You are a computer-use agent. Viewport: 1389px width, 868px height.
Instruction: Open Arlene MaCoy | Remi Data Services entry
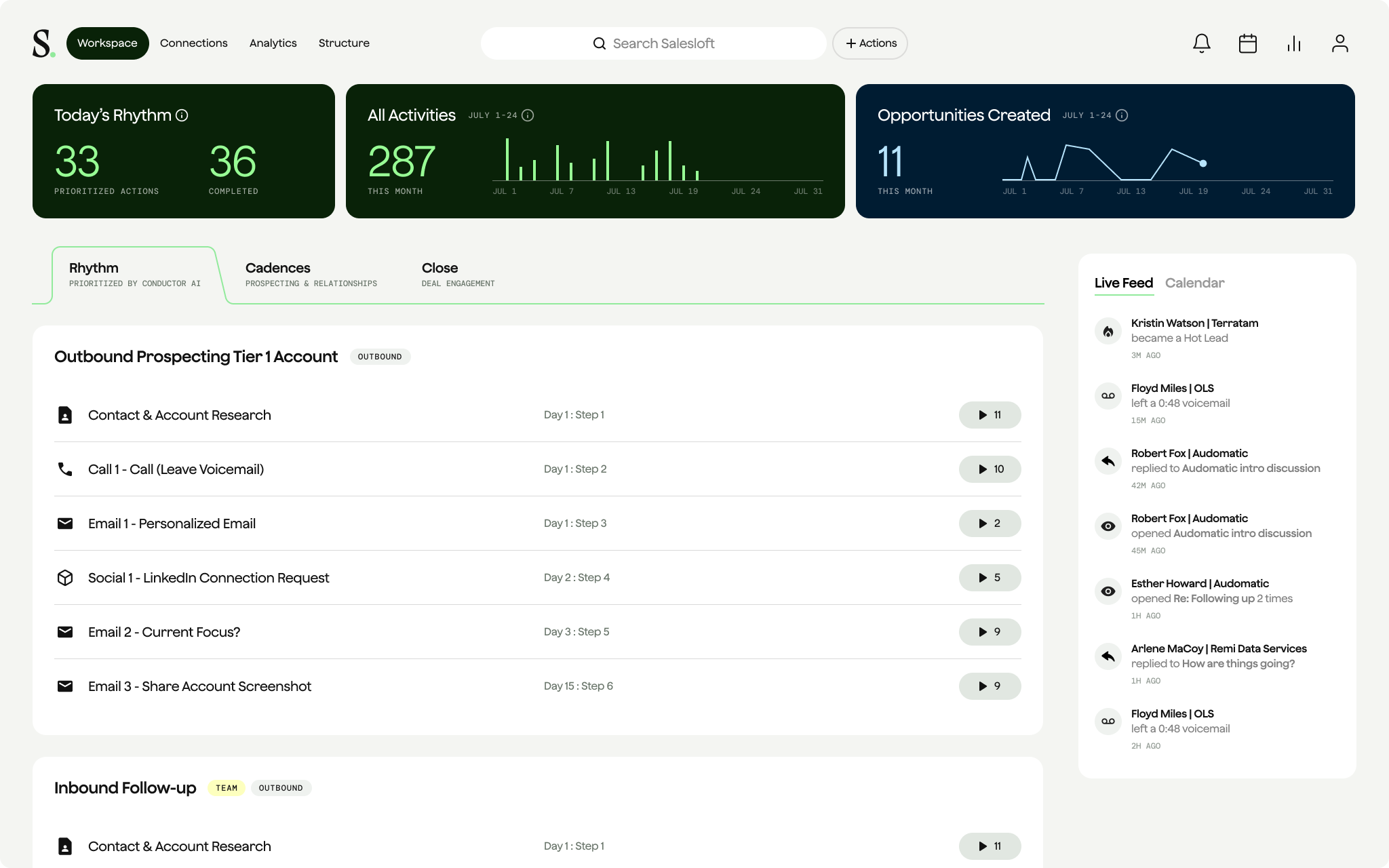click(1219, 649)
